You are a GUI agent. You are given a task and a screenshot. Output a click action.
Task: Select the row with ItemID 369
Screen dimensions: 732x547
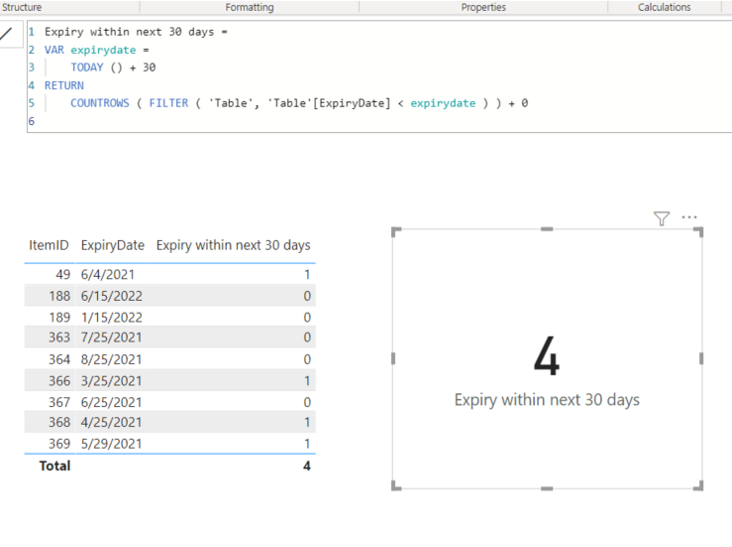click(x=170, y=444)
